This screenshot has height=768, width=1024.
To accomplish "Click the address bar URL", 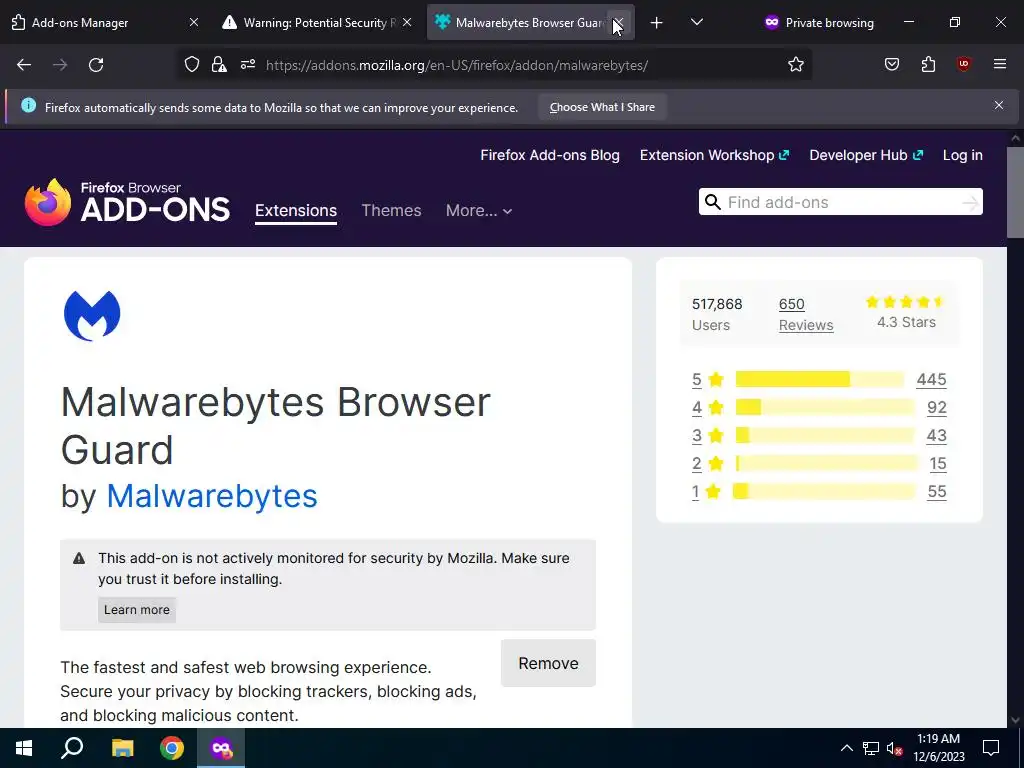I will [x=456, y=65].
